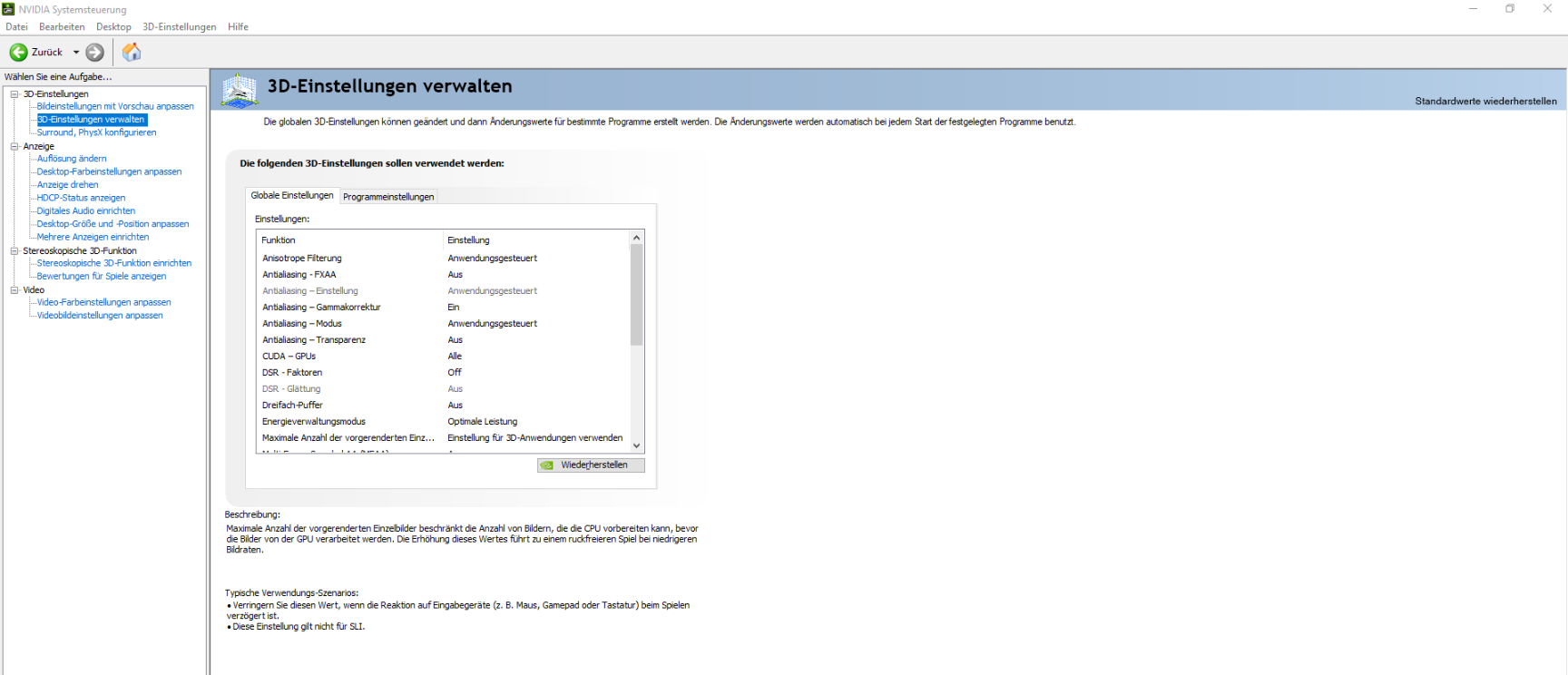Click the Funktion column header
Screen dimensions: 1568x675
350,240
